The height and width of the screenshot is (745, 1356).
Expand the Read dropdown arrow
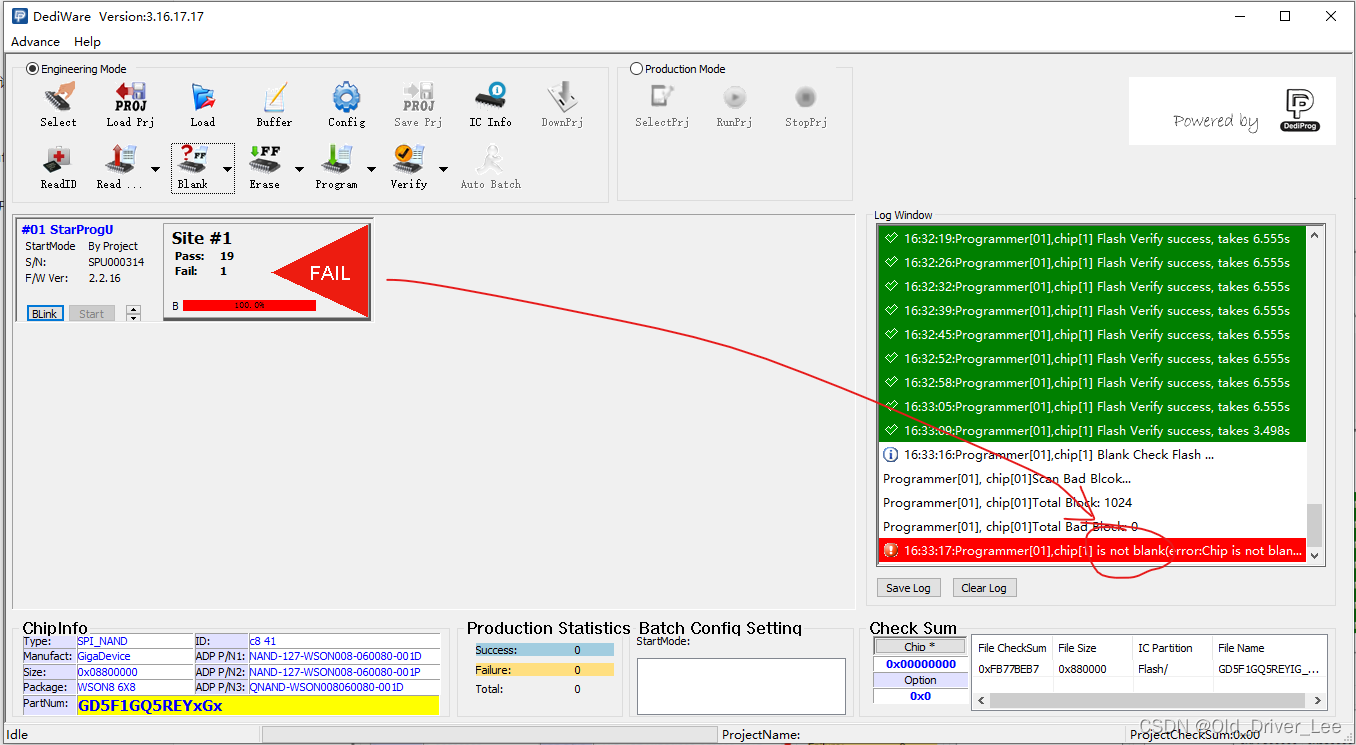(x=155, y=169)
